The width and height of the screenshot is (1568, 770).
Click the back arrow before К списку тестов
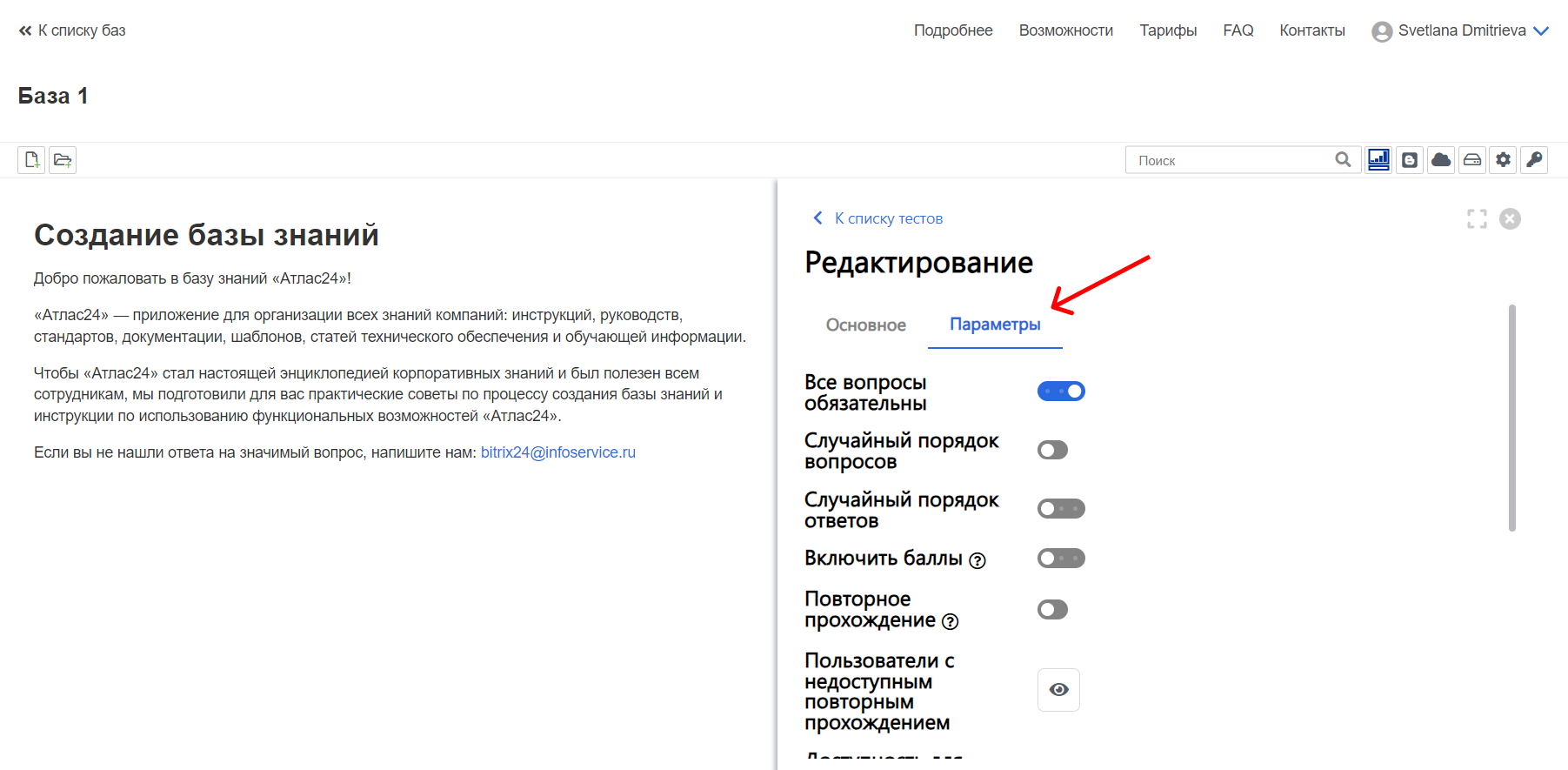coord(817,218)
